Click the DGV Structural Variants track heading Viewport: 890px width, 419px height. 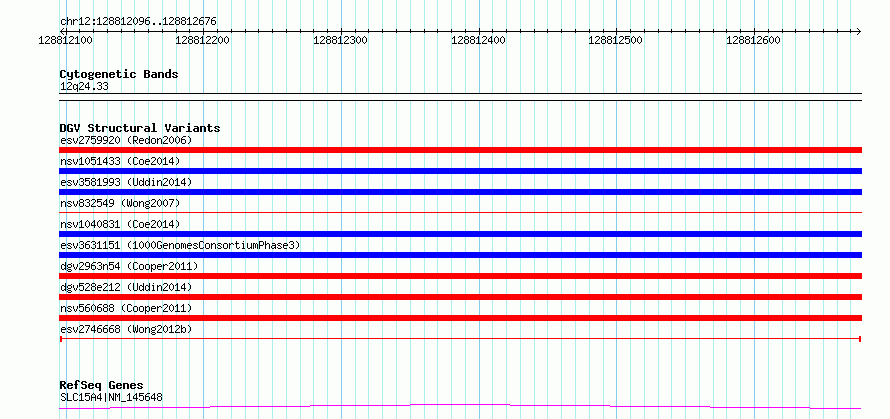(x=140, y=128)
